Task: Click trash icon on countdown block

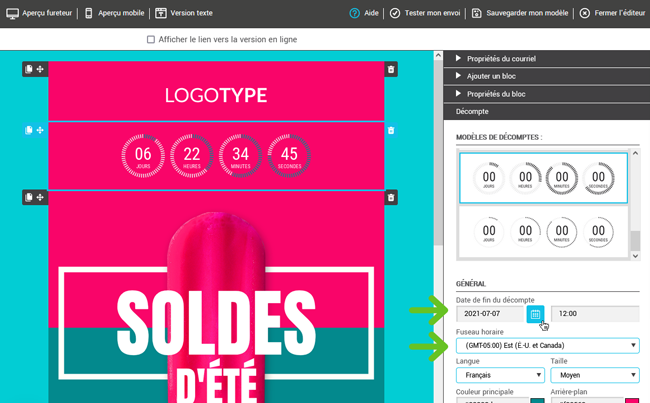Action: [391, 131]
